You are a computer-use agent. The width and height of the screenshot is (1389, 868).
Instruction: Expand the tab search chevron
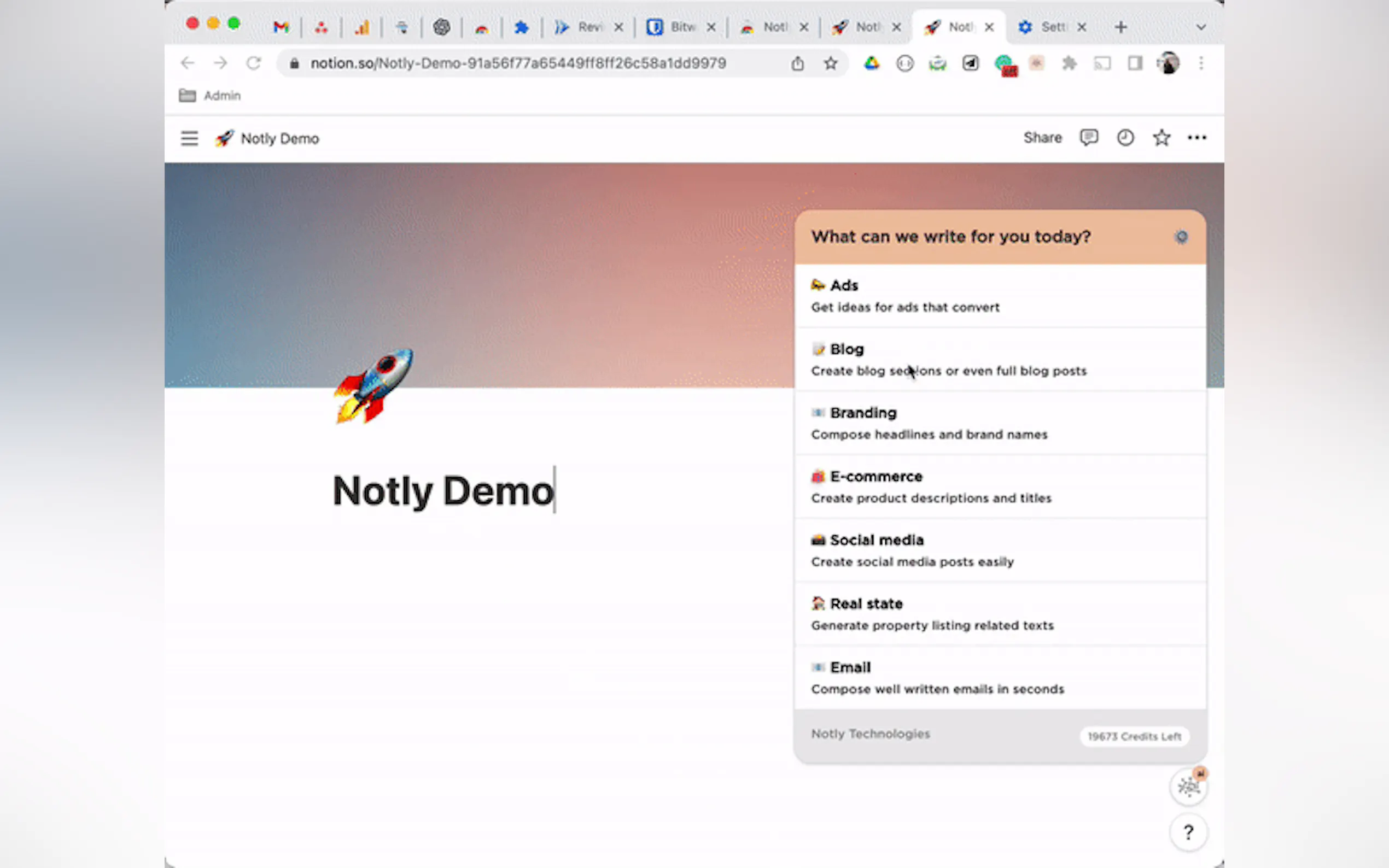click(x=1201, y=27)
